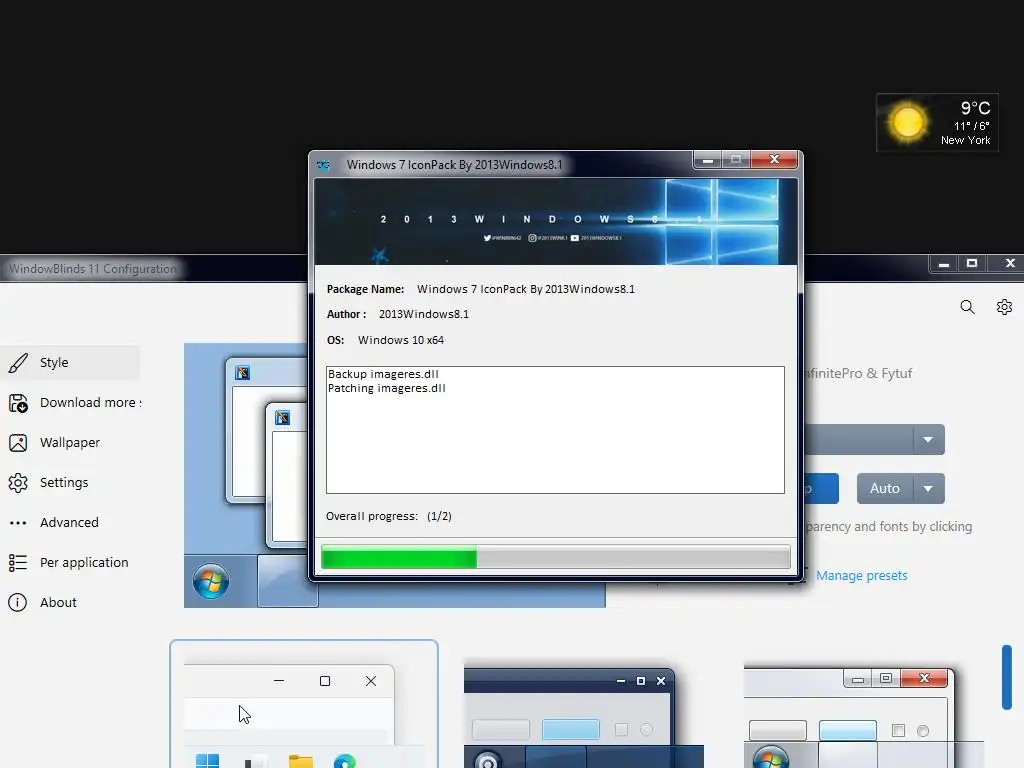Screen dimensions: 1024x768
Task: Select the Windows 11 style thumbnail
Action: pyautogui.click(x=304, y=704)
